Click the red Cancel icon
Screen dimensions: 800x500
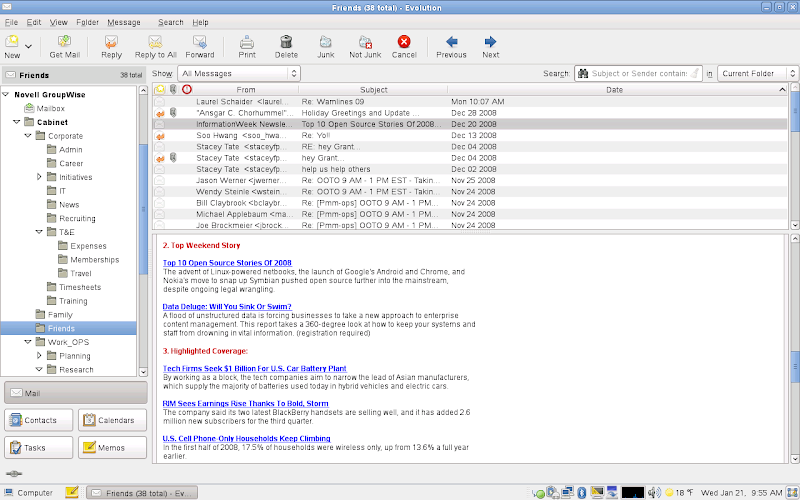click(x=404, y=41)
